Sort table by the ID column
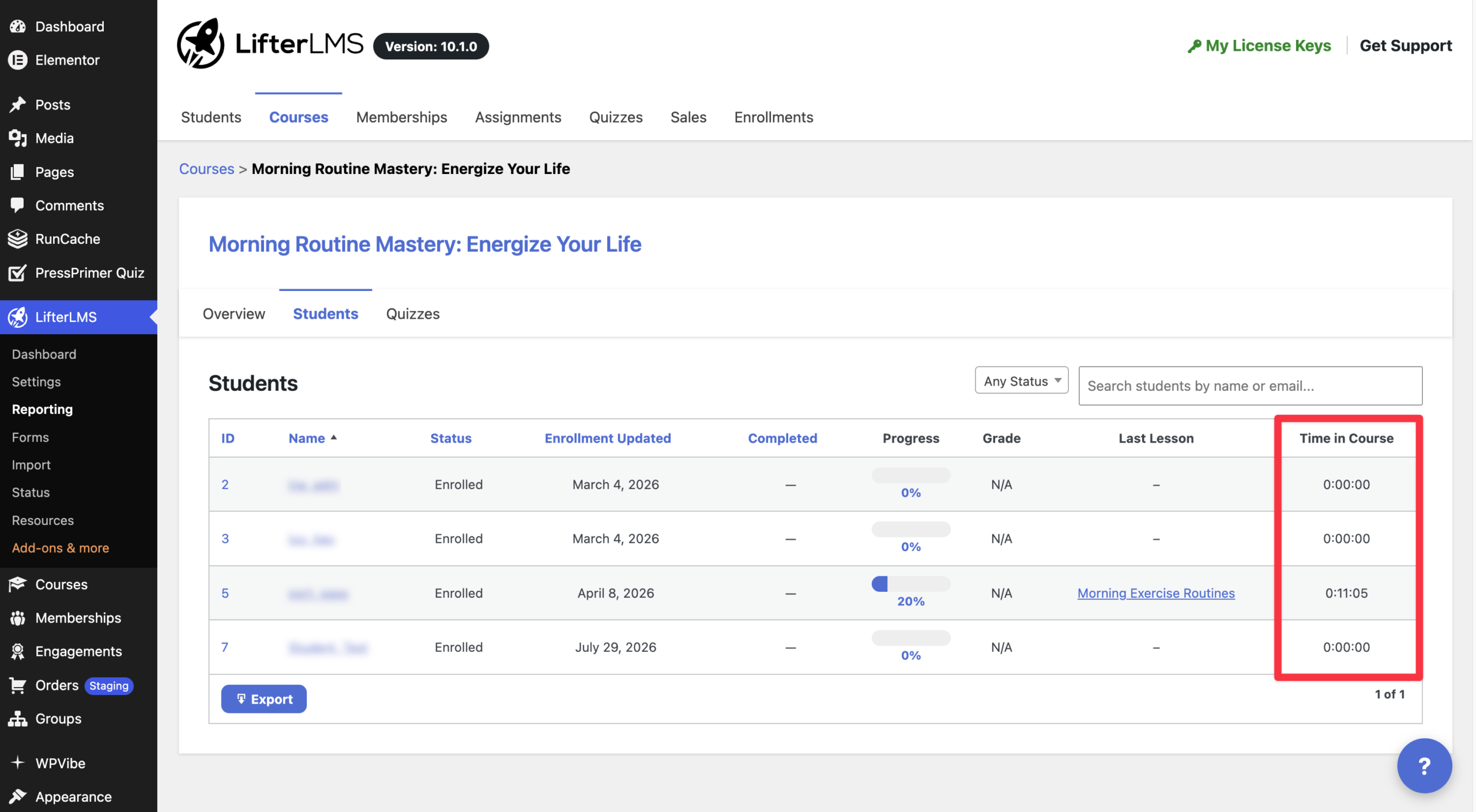 (228, 438)
